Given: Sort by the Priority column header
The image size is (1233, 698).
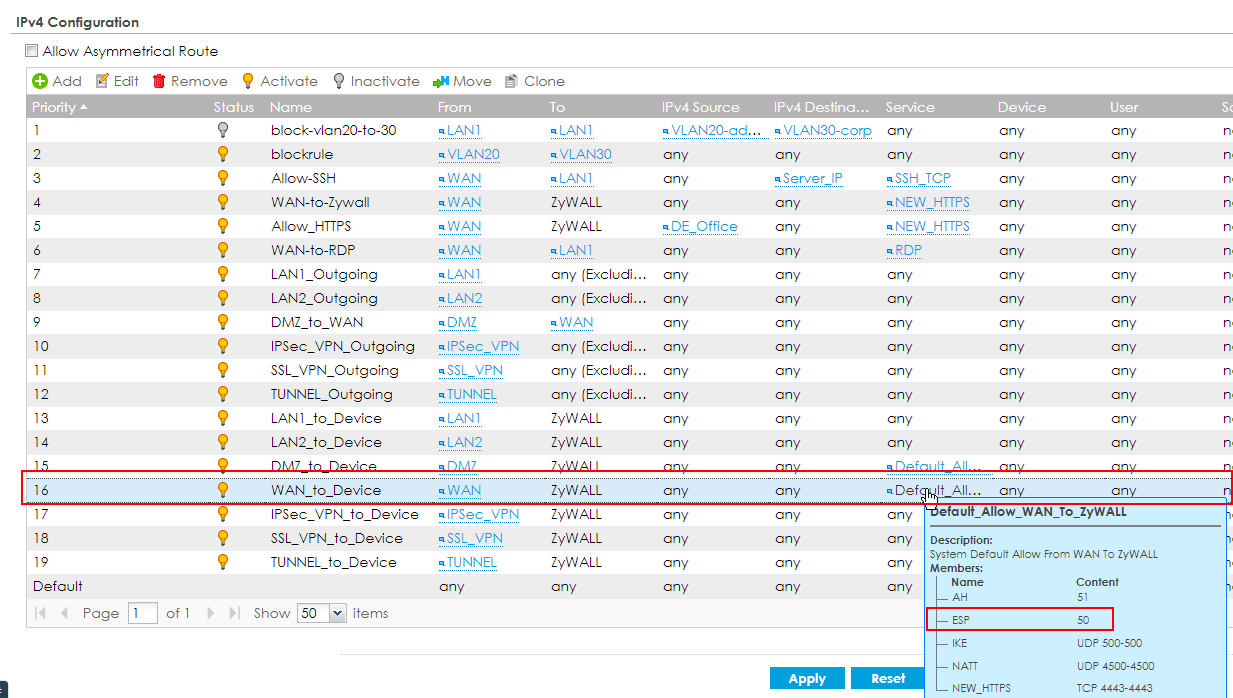Looking at the screenshot, I should tap(60, 107).
